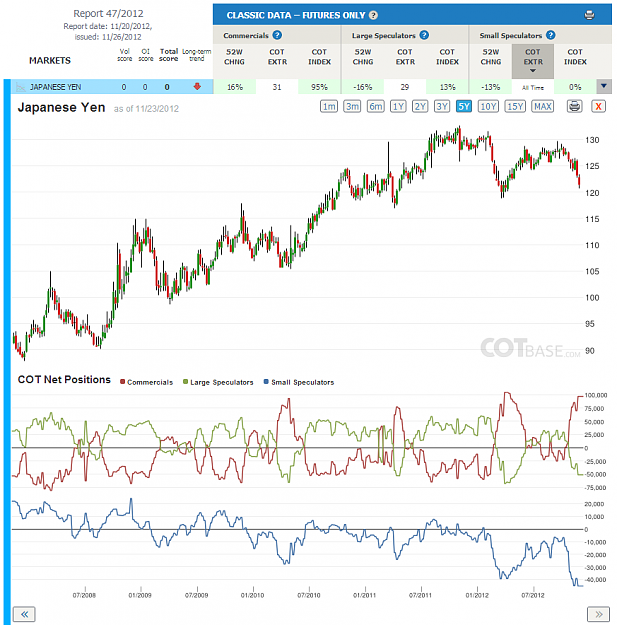Click the Japanese Yen market chart icon
617x625 pixels.
(20, 87)
